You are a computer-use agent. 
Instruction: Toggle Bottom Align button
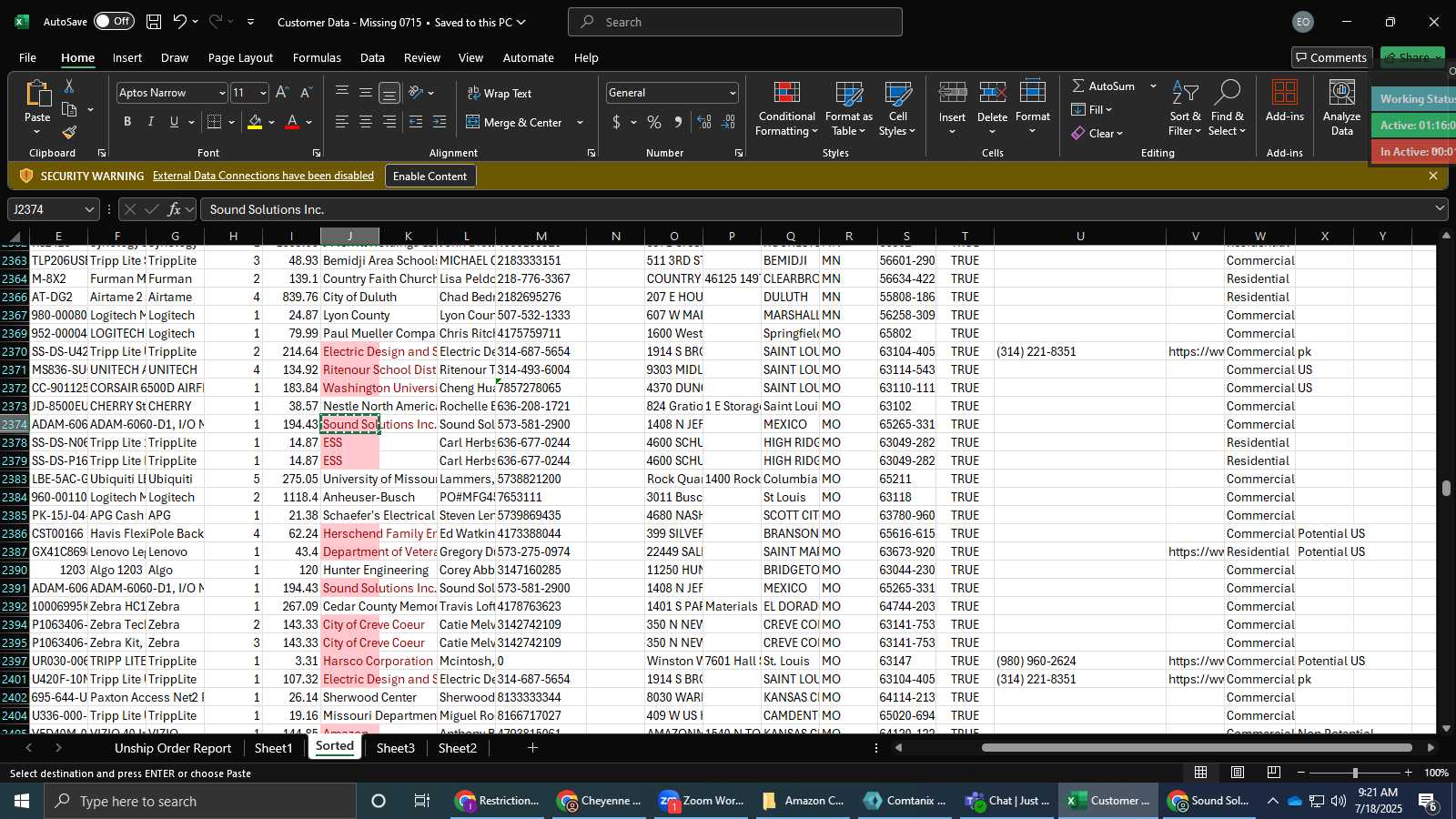(389, 92)
